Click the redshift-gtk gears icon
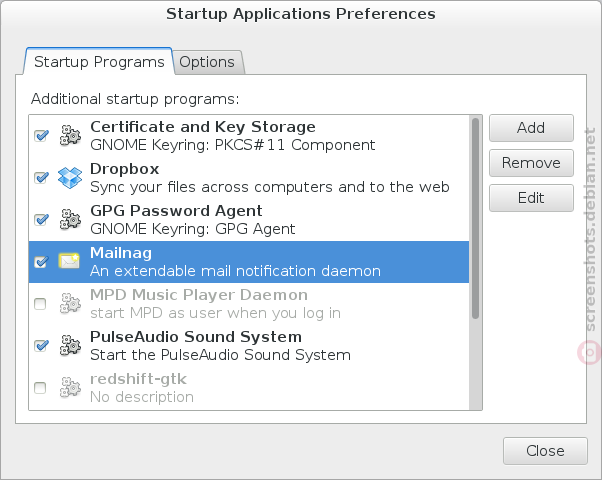 (70, 387)
